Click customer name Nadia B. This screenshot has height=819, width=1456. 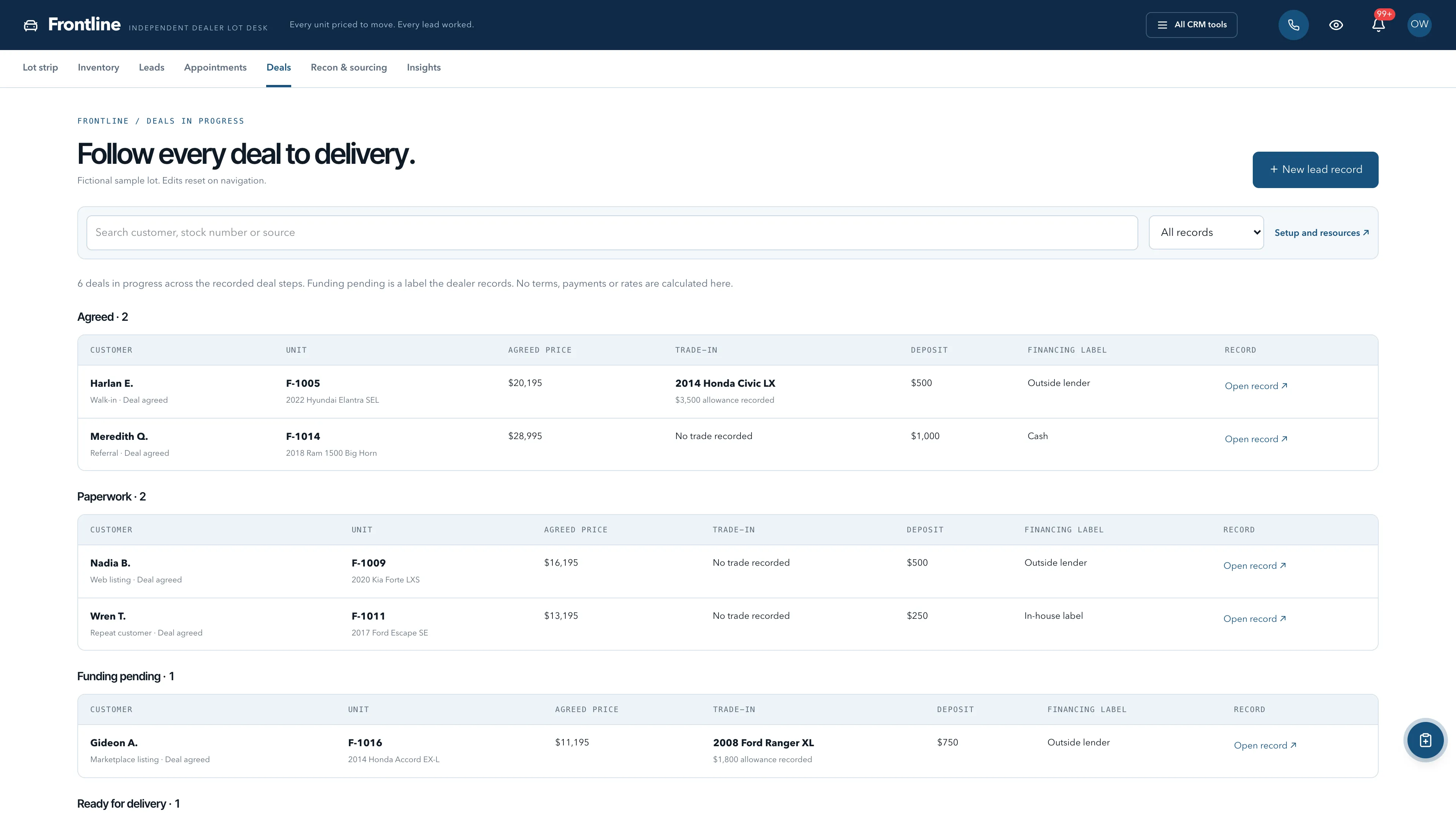(110, 563)
